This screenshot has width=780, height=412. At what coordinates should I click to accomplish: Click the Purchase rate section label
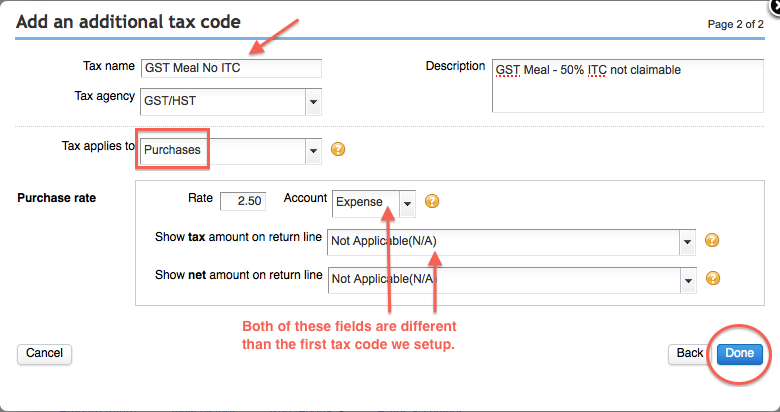(x=57, y=198)
